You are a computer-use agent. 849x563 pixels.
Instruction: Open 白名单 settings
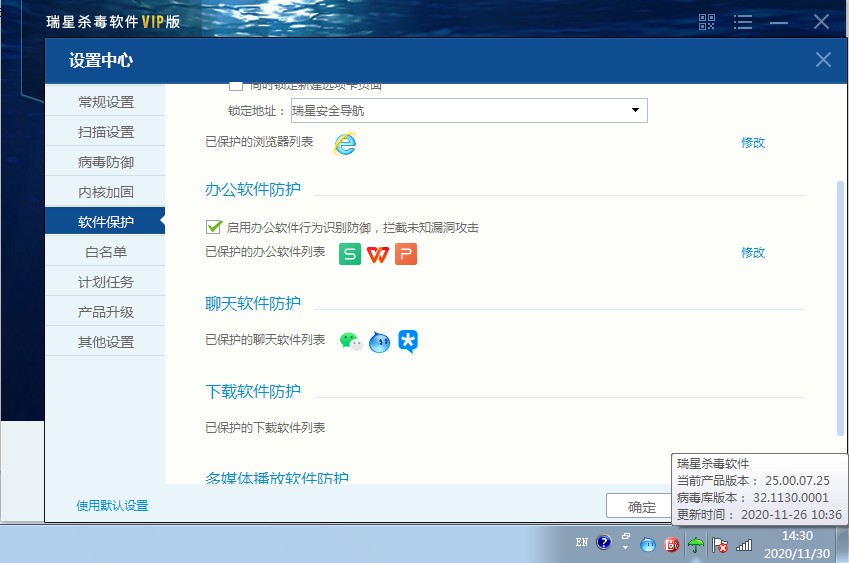tap(105, 252)
